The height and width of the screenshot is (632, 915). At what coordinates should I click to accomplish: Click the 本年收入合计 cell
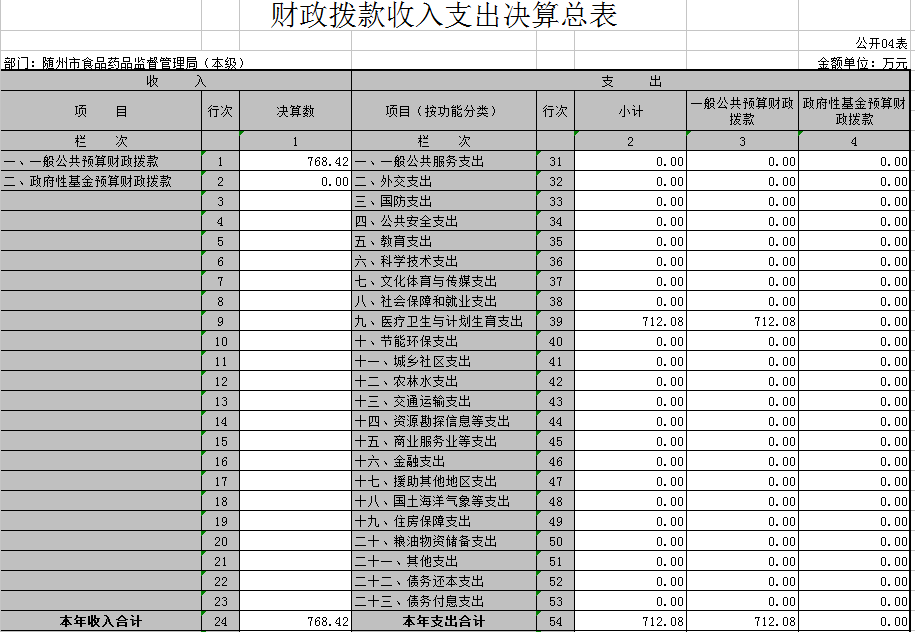(101, 622)
